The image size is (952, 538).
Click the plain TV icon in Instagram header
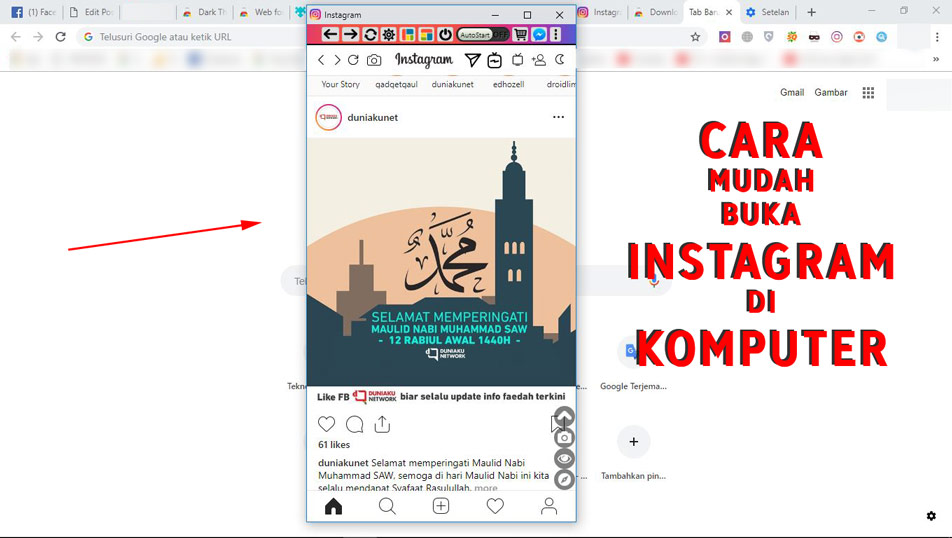517,60
